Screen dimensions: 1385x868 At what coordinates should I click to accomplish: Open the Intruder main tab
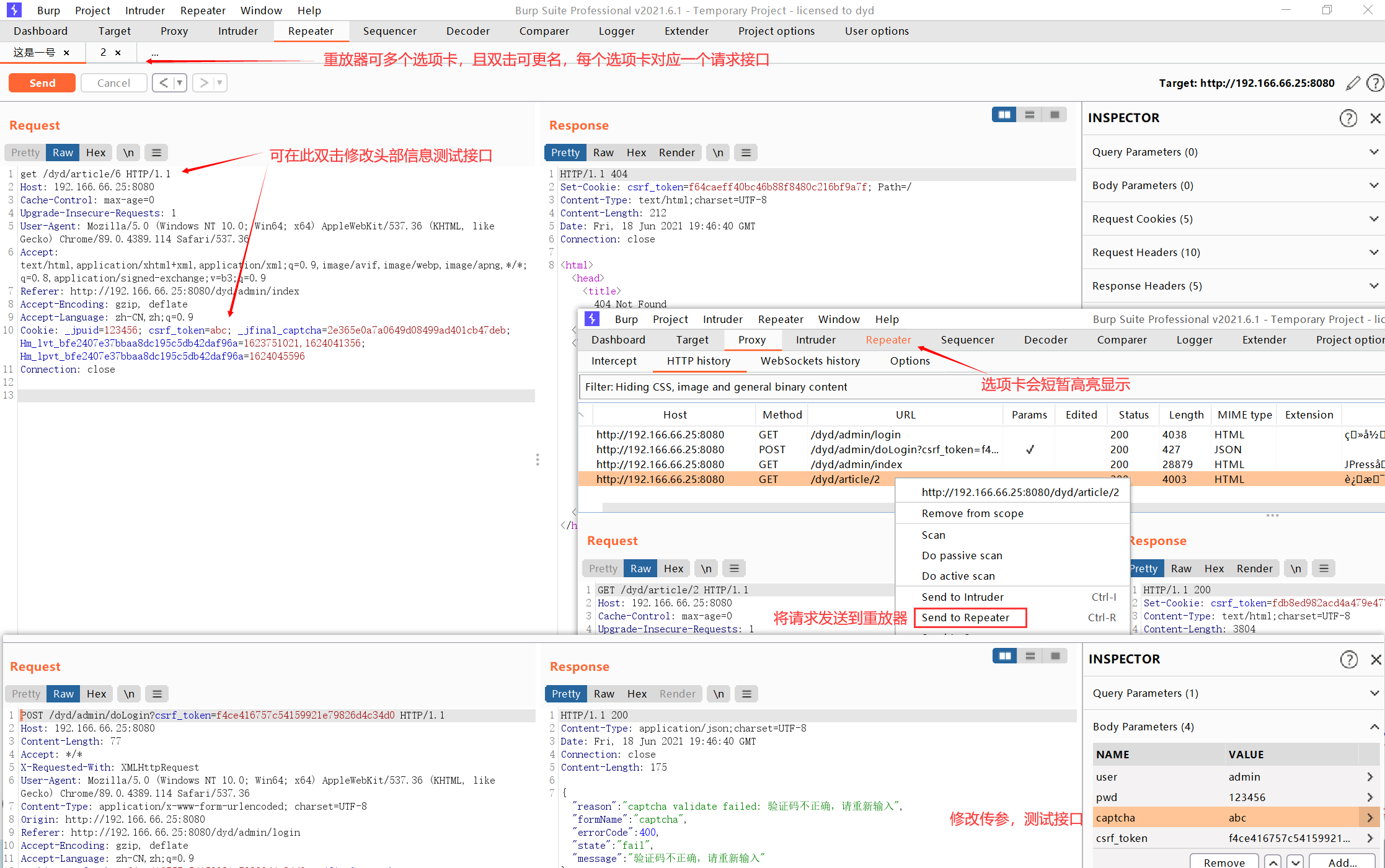pyautogui.click(x=238, y=31)
